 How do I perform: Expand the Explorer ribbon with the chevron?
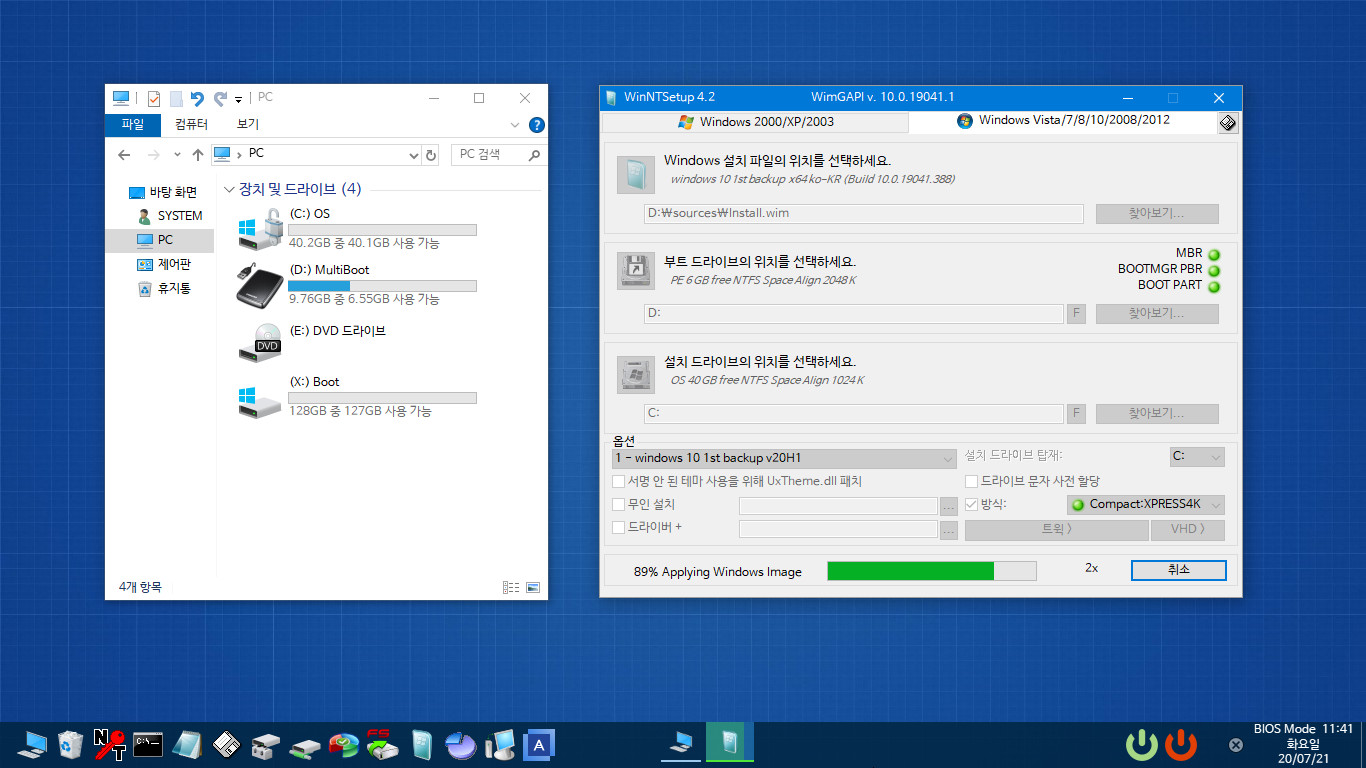tap(515, 125)
